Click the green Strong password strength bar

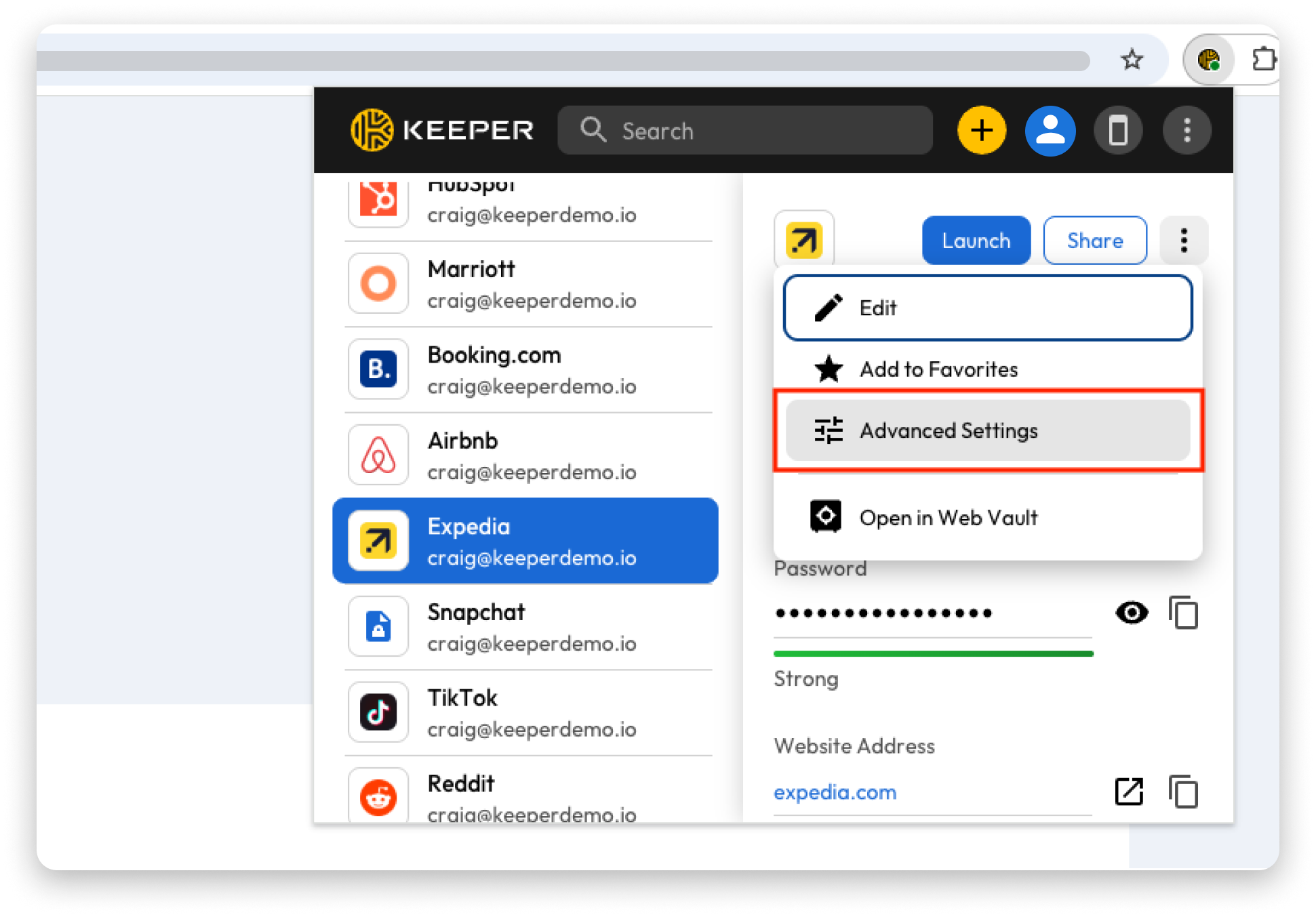click(x=933, y=653)
